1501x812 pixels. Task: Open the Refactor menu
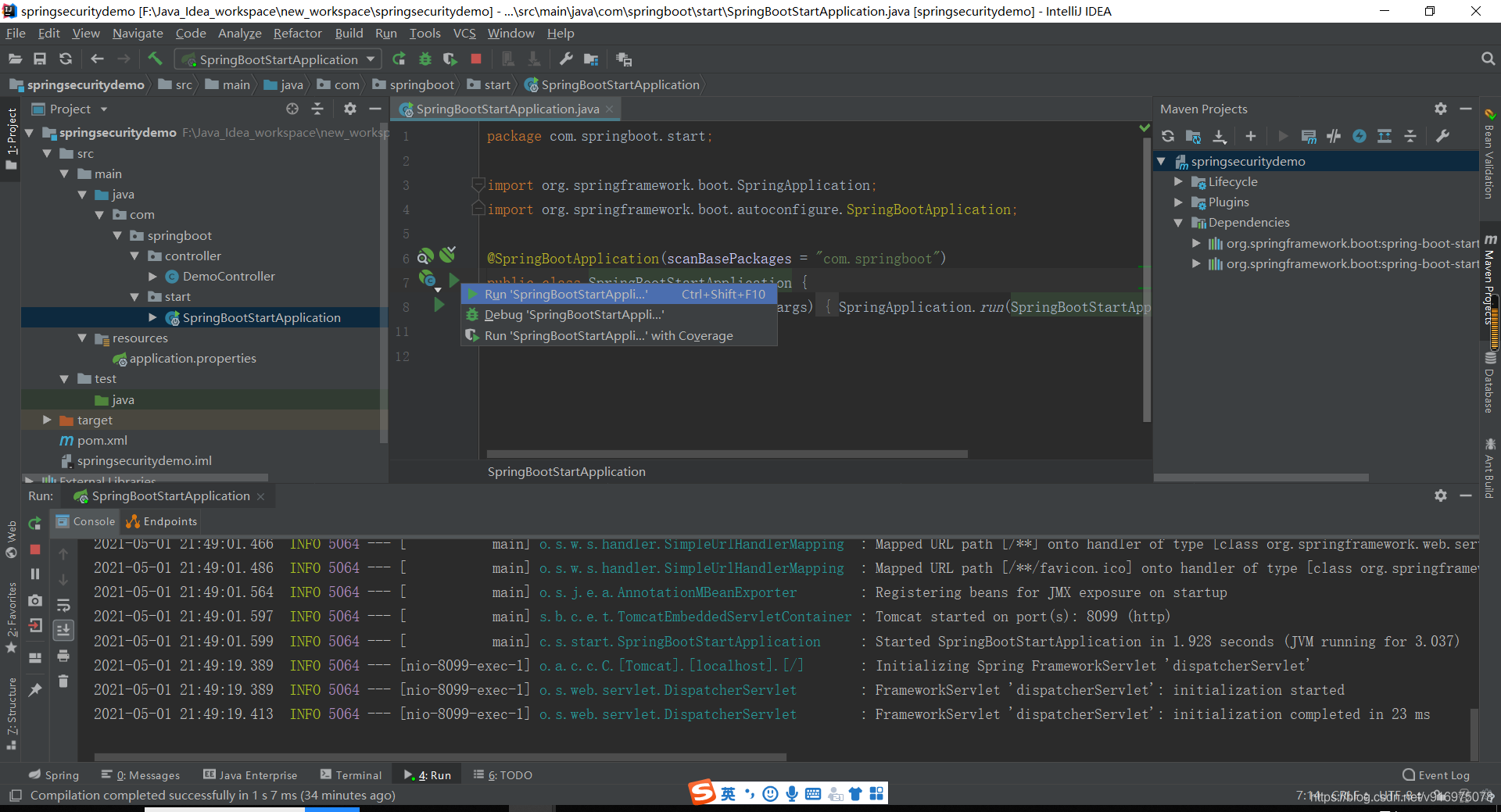297,33
